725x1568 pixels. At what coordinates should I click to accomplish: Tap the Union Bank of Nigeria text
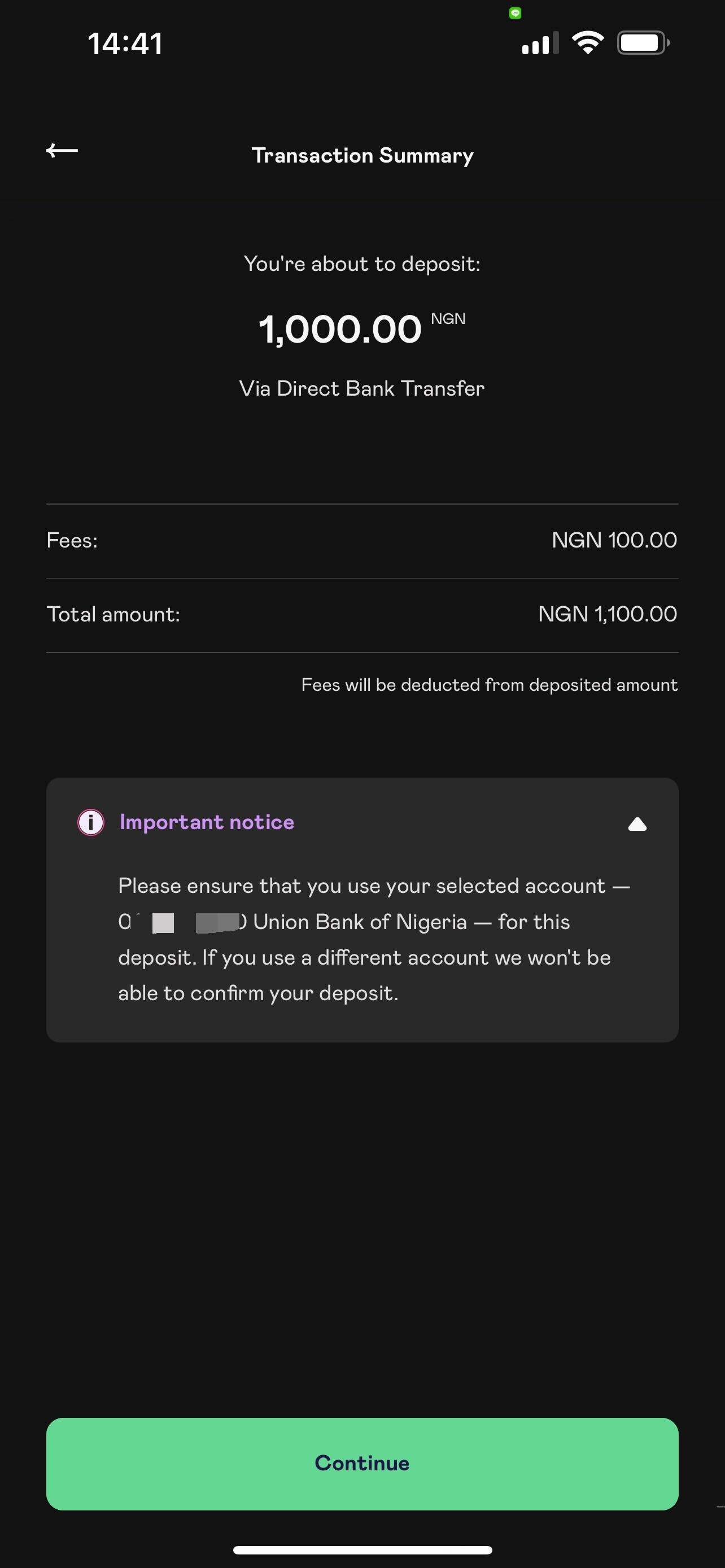(x=360, y=922)
